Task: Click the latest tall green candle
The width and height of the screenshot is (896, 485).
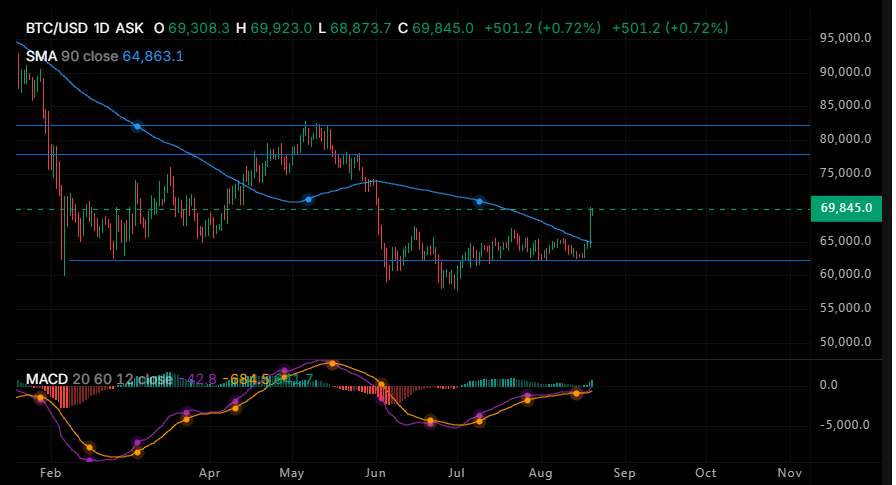Action: click(590, 226)
